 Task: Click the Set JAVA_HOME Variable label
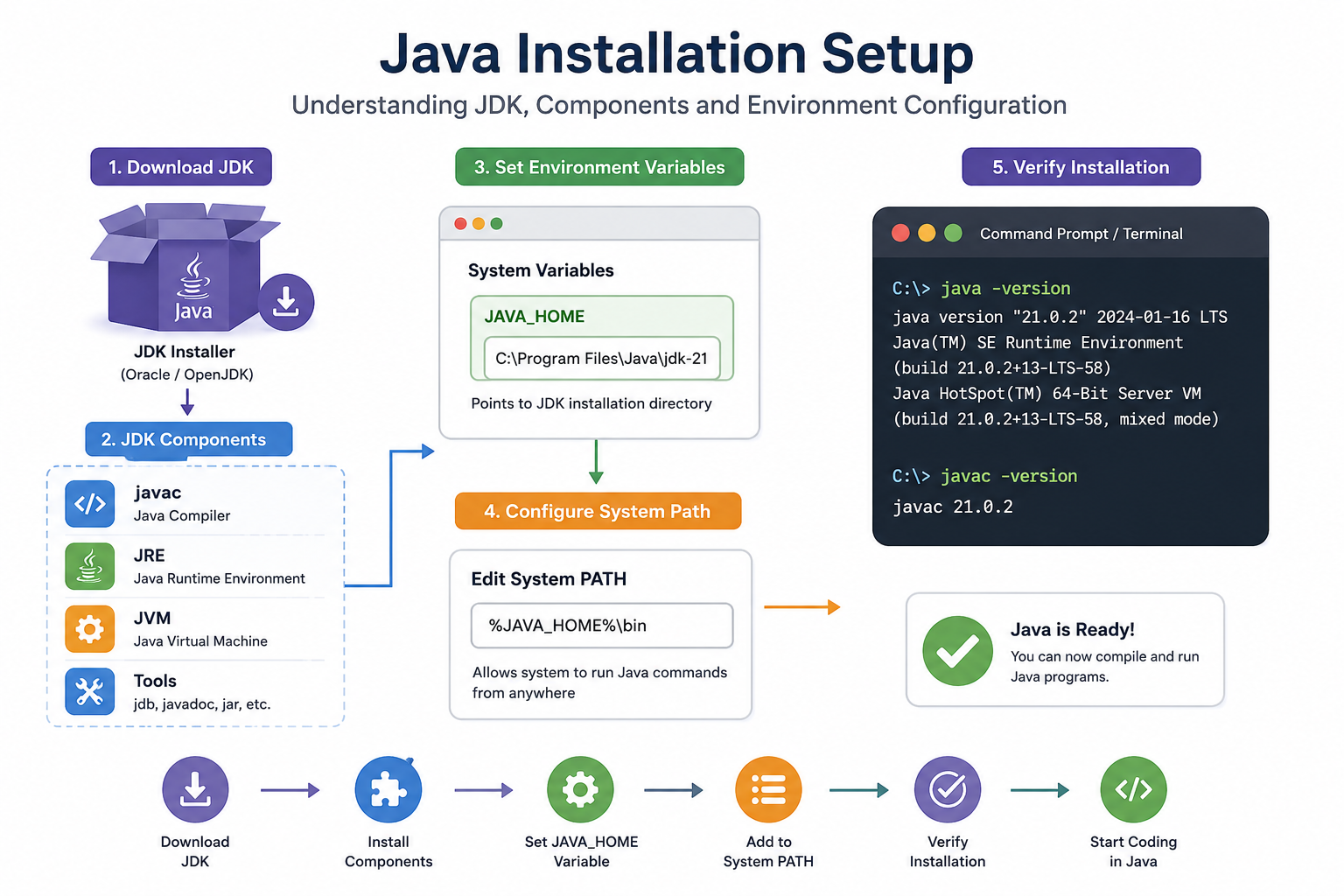pos(581,851)
